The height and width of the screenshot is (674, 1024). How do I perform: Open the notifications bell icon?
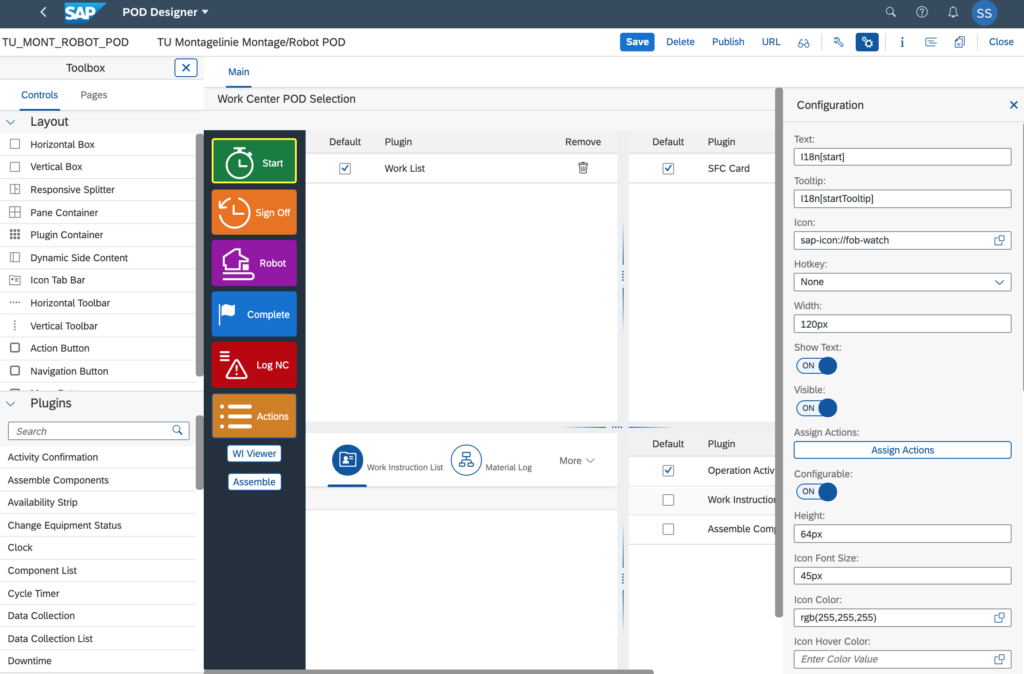953,13
